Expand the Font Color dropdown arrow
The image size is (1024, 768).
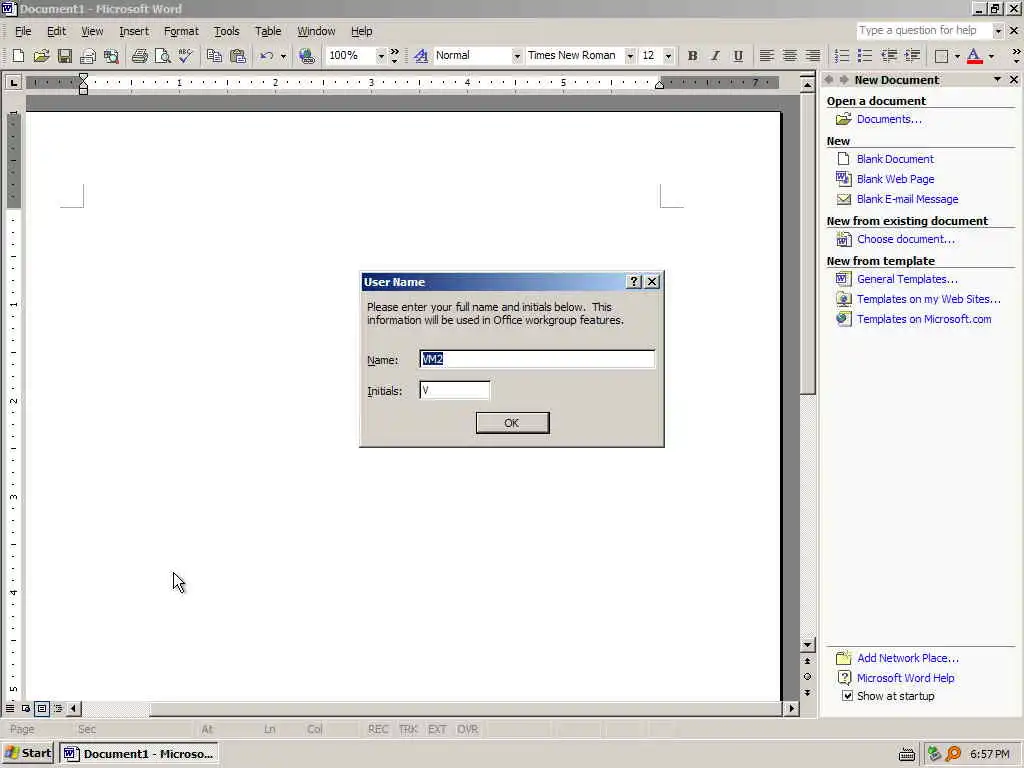(991, 56)
